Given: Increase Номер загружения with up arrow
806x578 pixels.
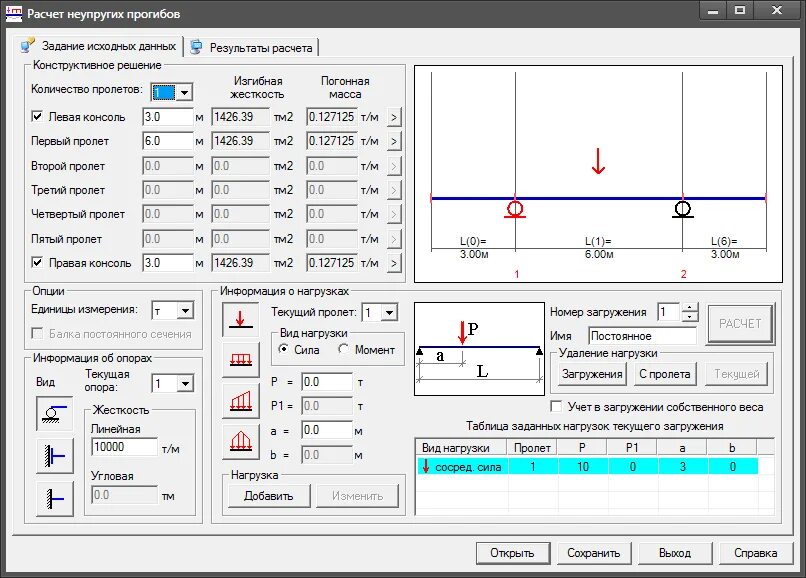Looking at the screenshot, I should pos(690,308).
